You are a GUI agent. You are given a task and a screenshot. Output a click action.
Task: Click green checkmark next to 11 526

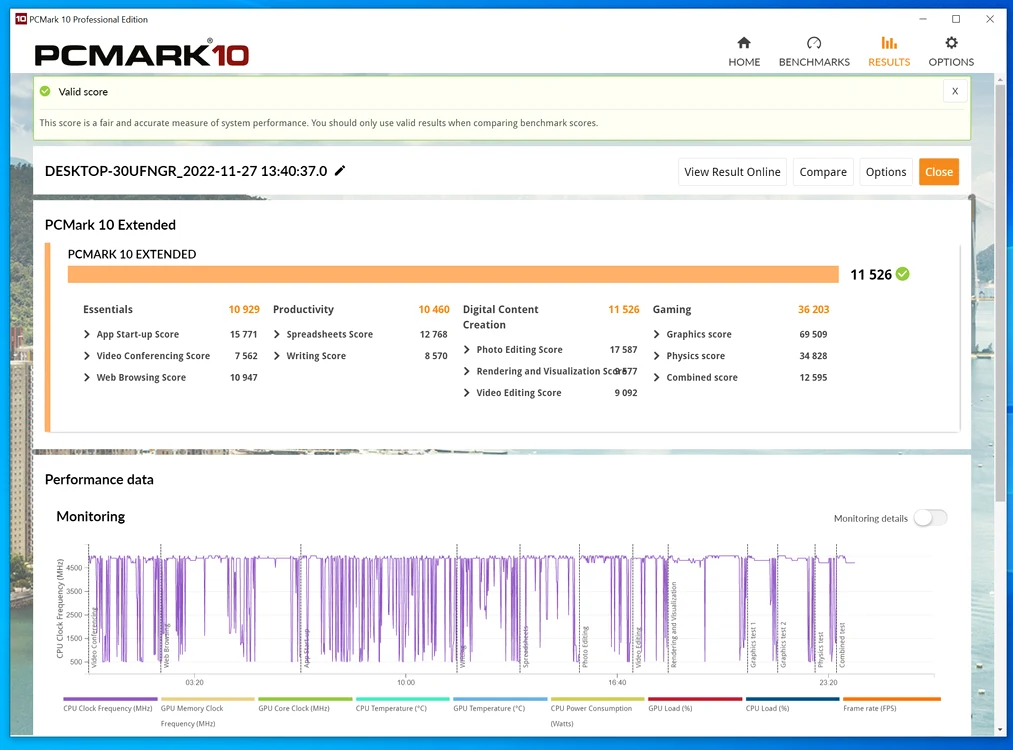[x=903, y=274]
